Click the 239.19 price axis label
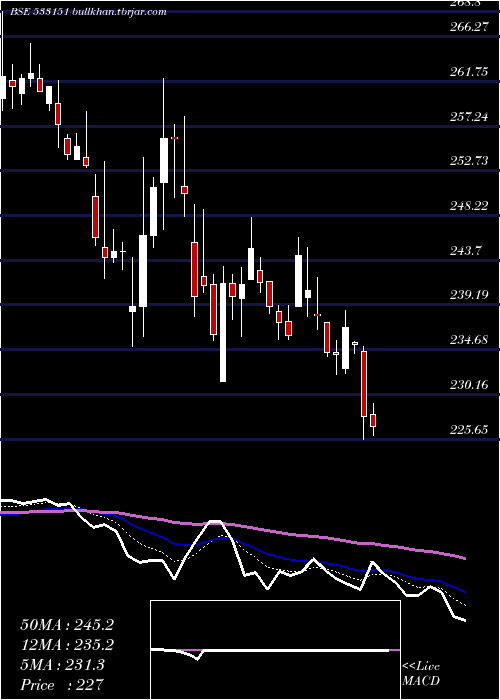The height and width of the screenshot is (700, 500). (x=469, y=295)
